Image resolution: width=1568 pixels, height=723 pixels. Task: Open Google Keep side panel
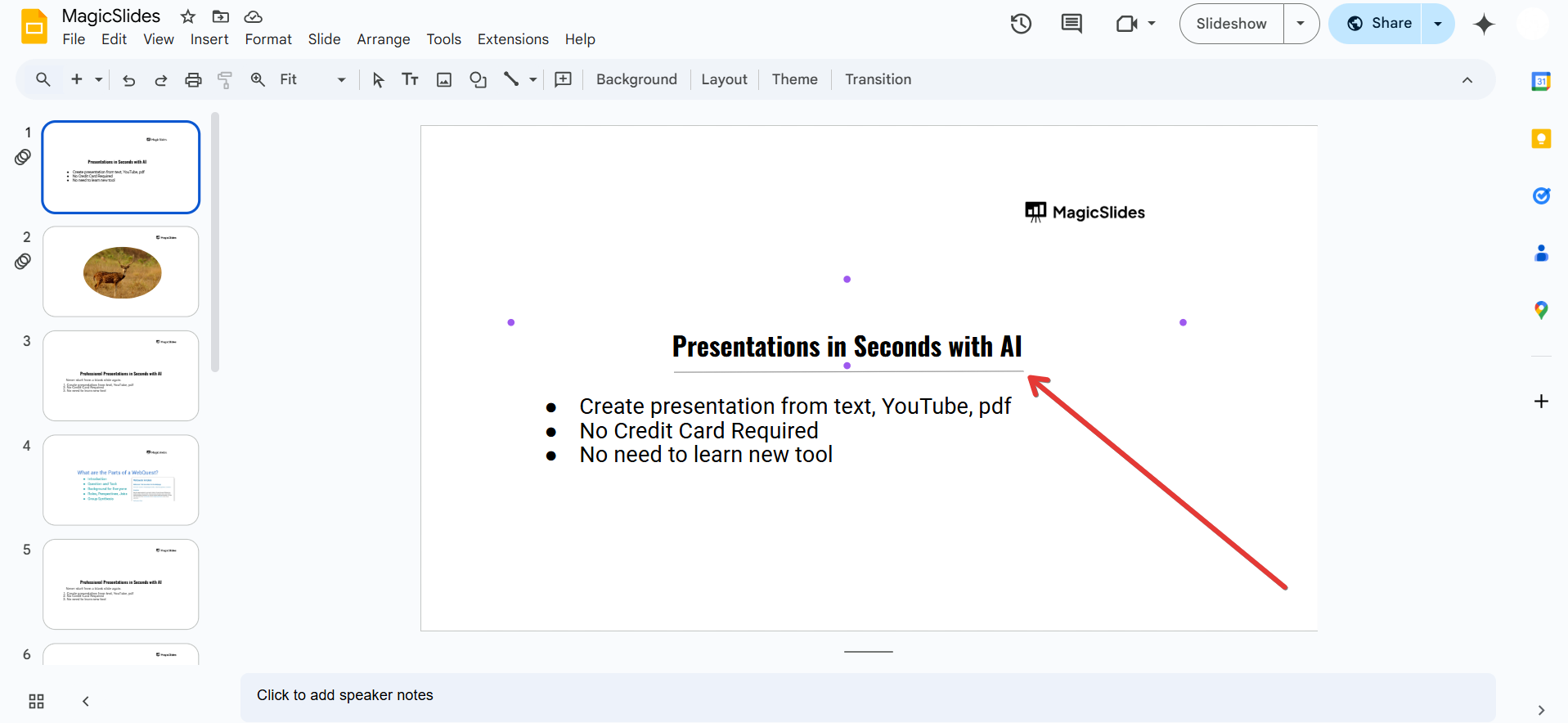pyautogui.click(x=1541, y=139)
